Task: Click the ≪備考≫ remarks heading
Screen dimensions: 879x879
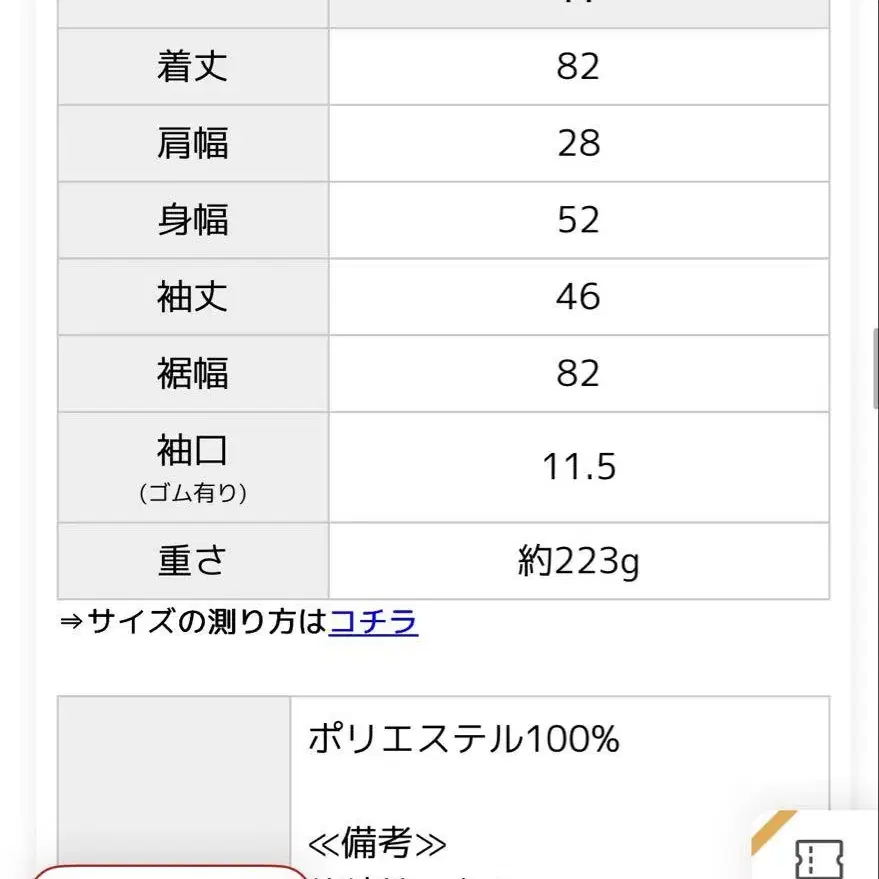Action: pyautogui.click(x=376, y=843)
